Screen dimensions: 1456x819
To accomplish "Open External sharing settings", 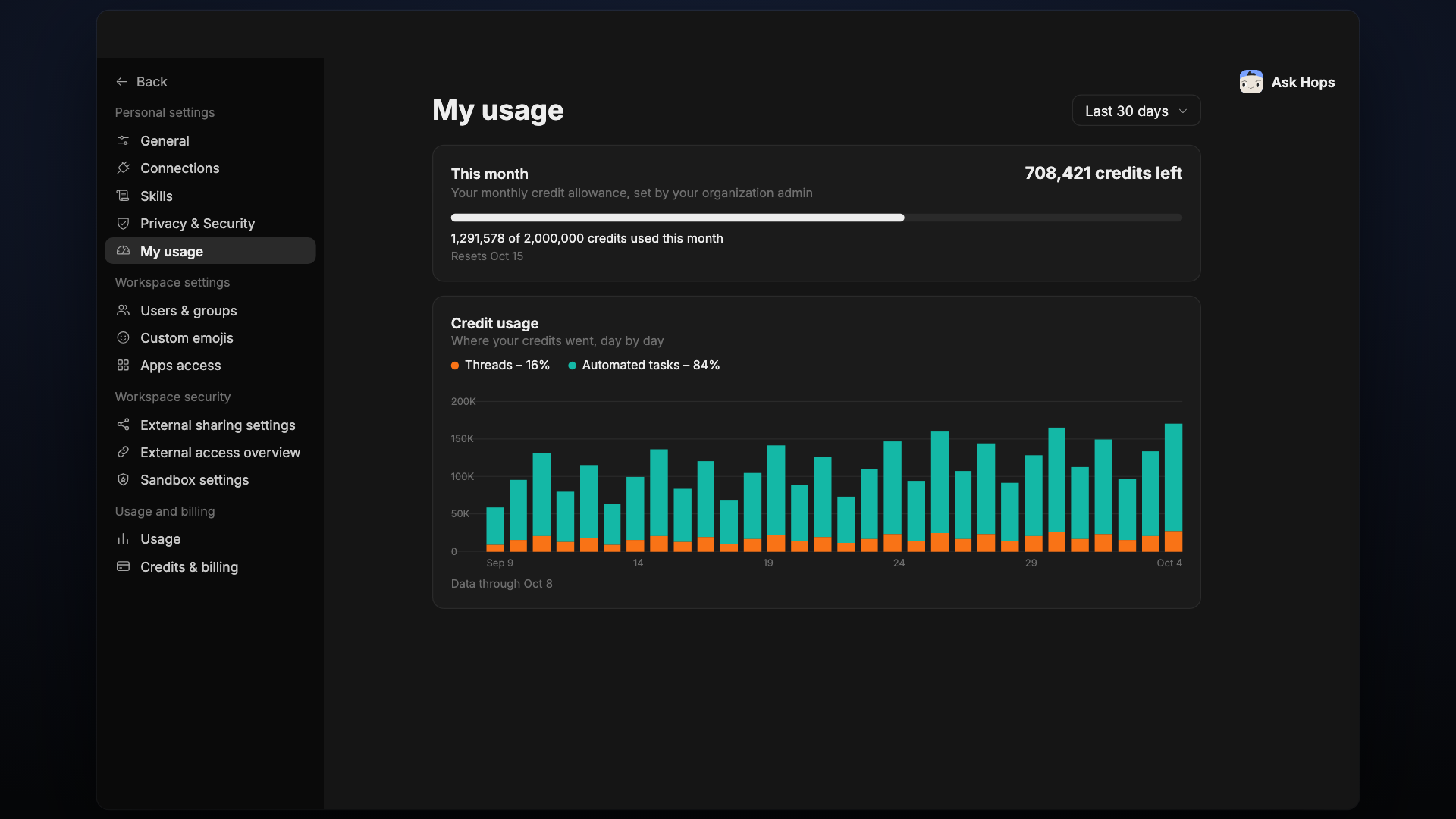I will 210,425.
